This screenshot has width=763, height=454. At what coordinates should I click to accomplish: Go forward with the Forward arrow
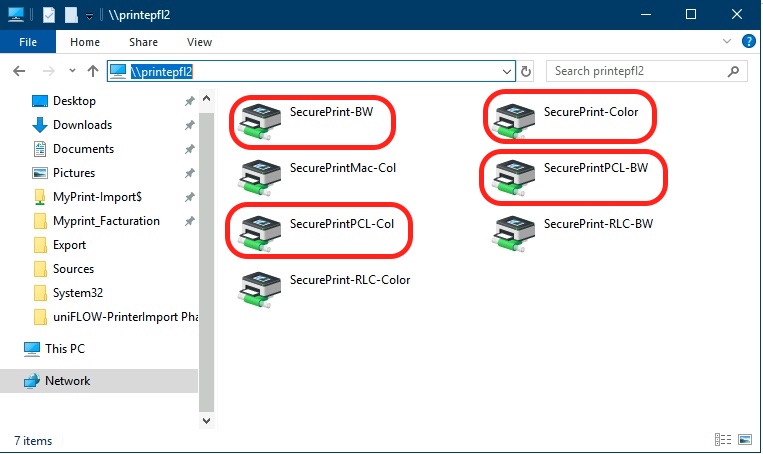tap(48, 71)
